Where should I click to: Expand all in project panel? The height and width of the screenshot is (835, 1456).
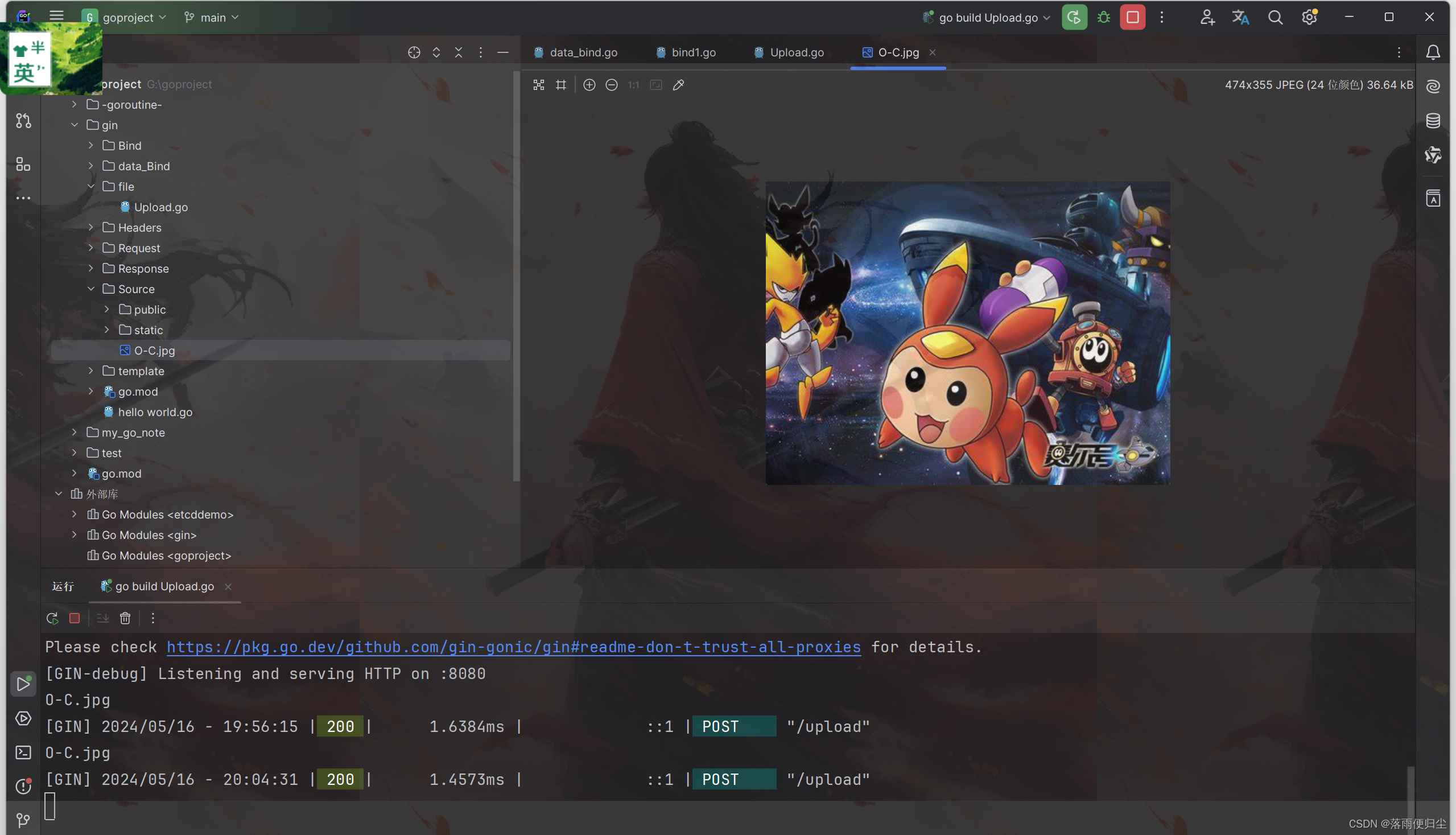[436, 52]
